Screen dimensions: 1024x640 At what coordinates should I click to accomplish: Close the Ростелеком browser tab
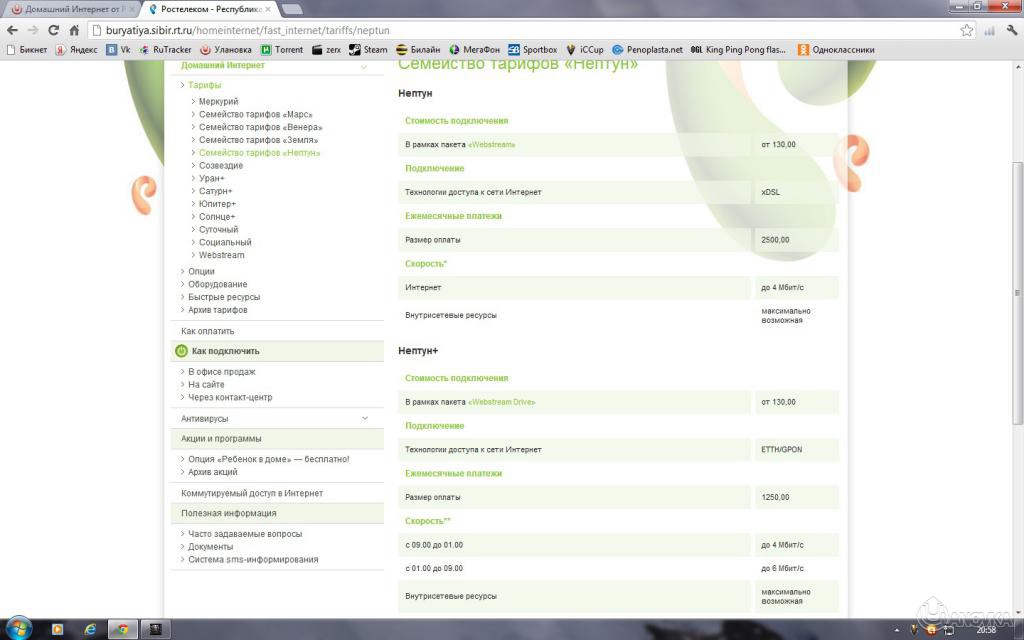[268, 10]
